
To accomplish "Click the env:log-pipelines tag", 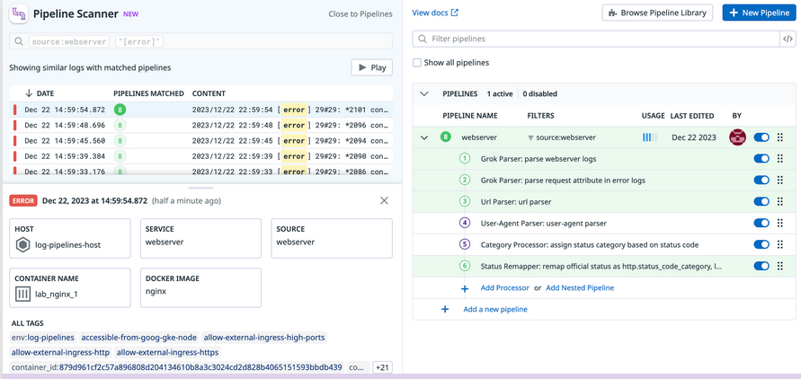I will click(43, 338).
